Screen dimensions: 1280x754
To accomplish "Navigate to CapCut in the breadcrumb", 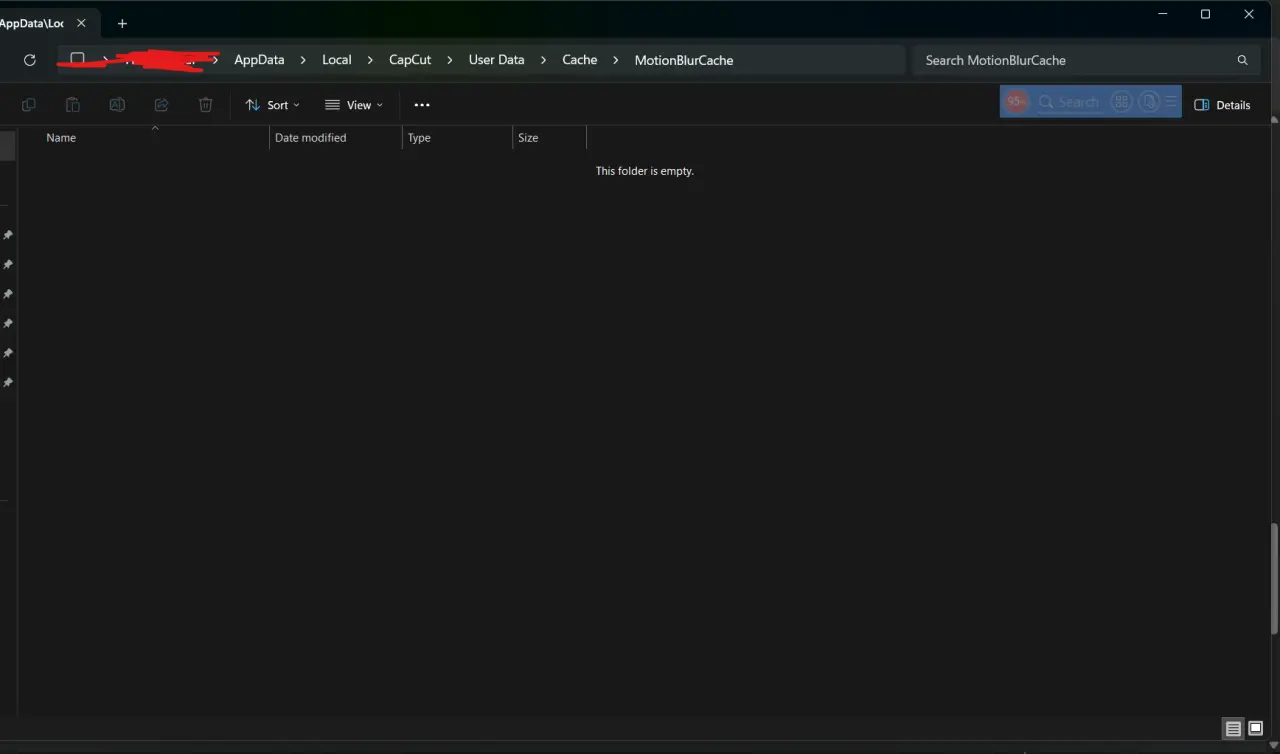I will coord(410,60).
